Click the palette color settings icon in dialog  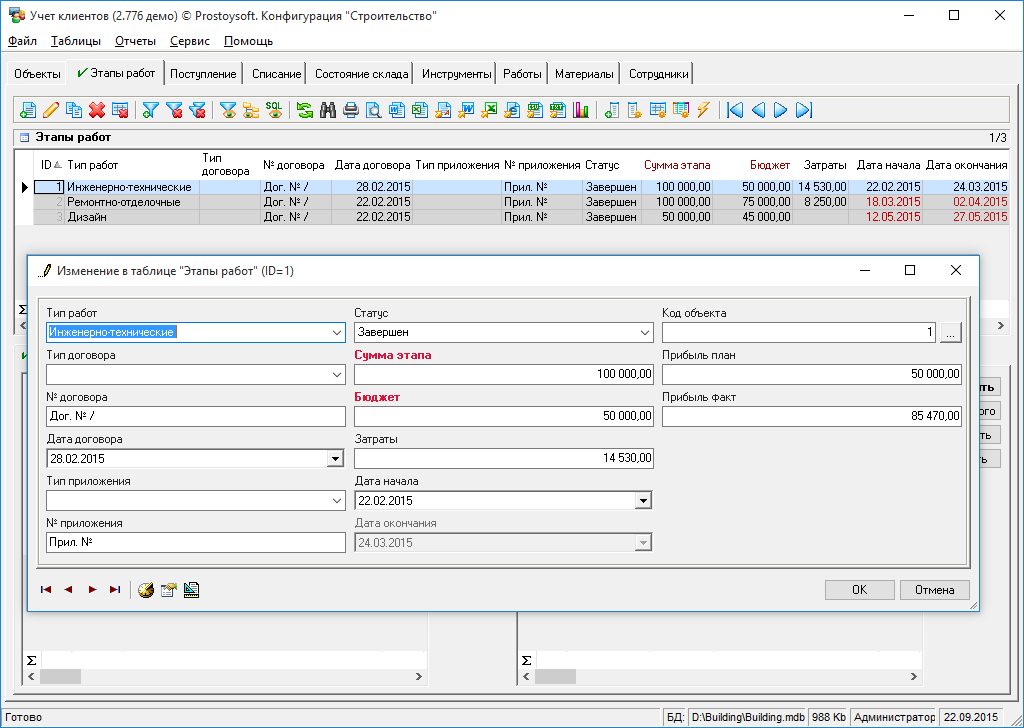(x=146, y=590)
